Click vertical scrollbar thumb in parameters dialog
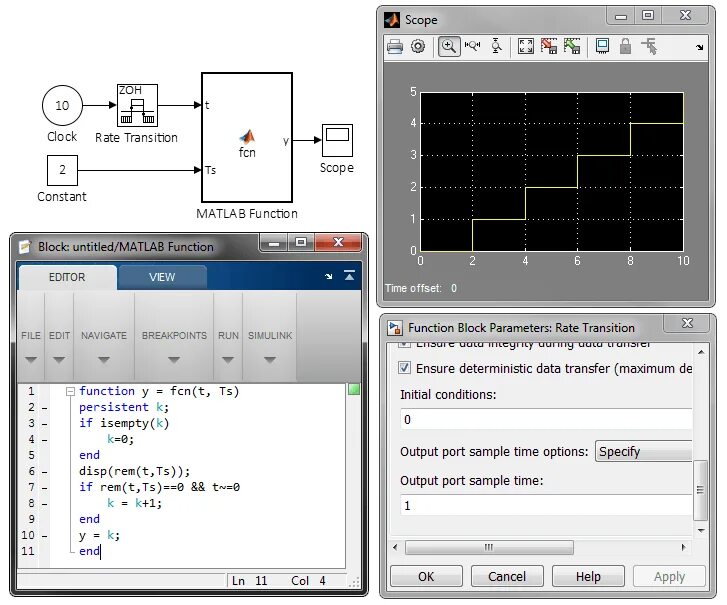The image size is (727, 605). [700, 490]
